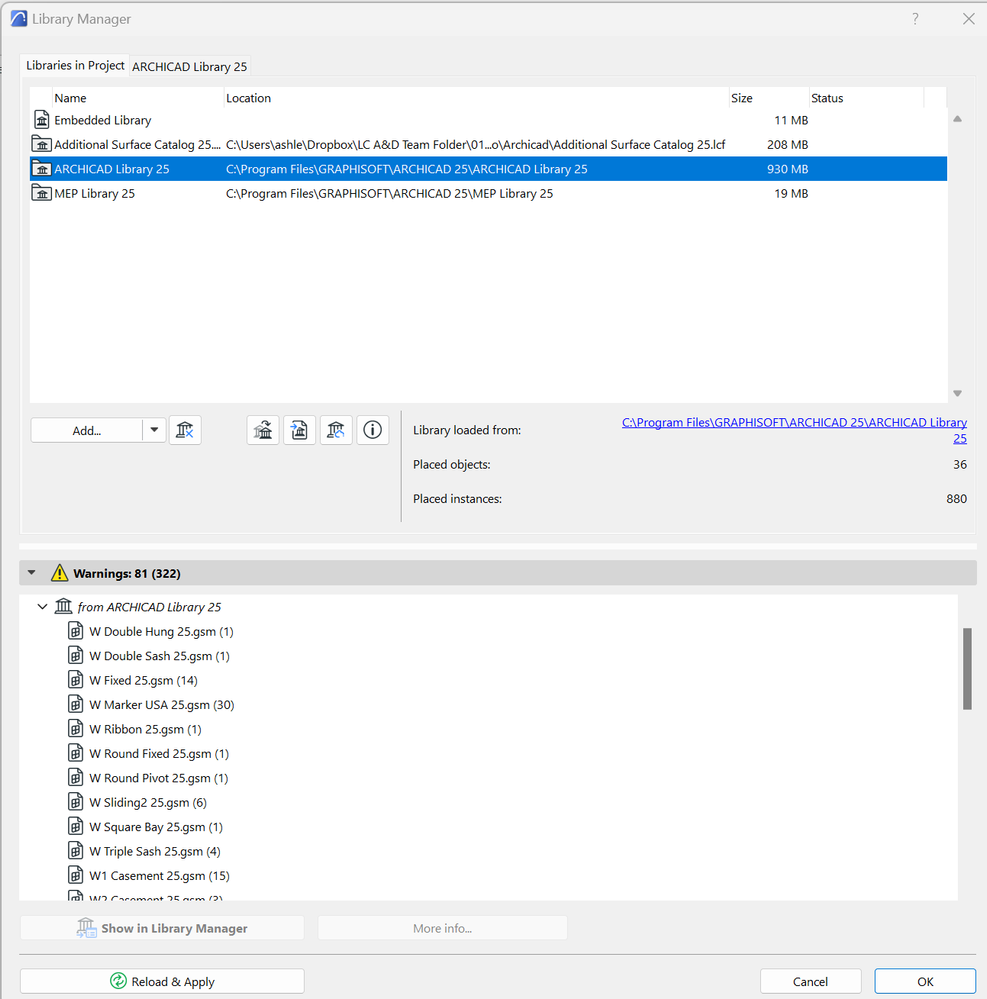Click the file icon of W Ribbon 25.gsm
Viewport: 987px width, 999px height.
point(75,729)
